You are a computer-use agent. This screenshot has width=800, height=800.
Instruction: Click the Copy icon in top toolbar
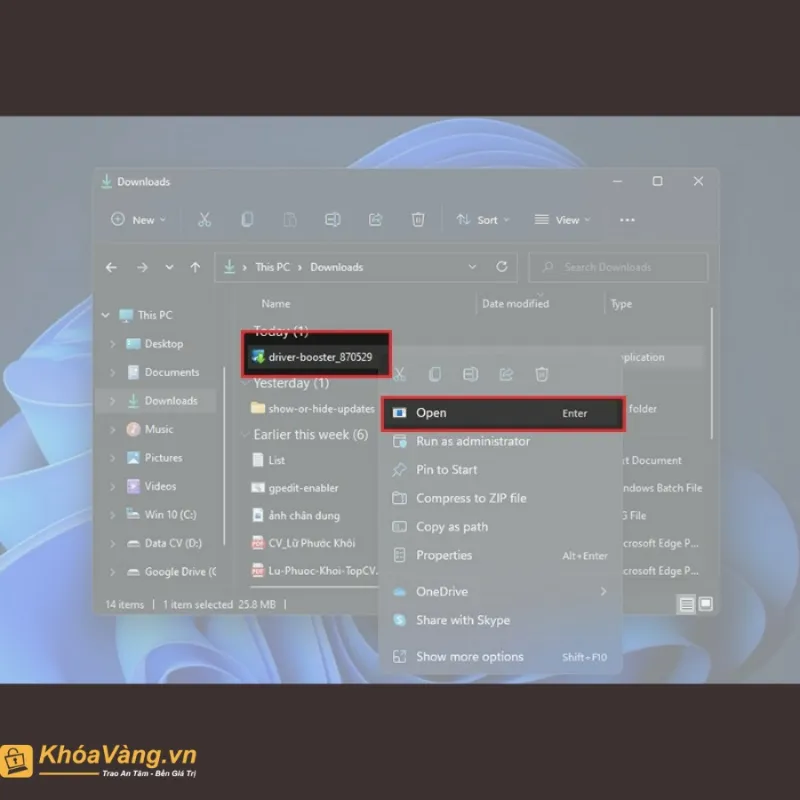pyautogui.click(x=247, y=220)
